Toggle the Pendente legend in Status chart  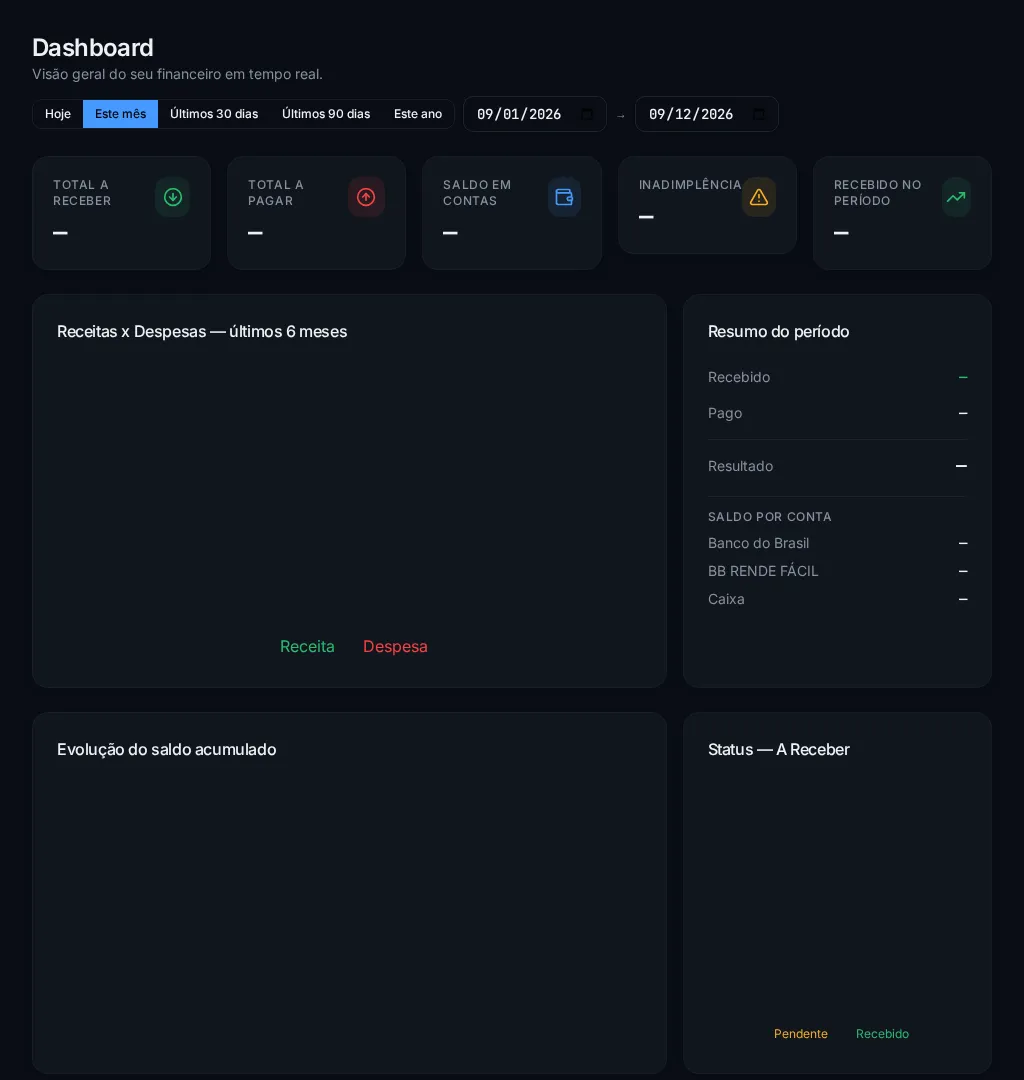(800, 1033)
